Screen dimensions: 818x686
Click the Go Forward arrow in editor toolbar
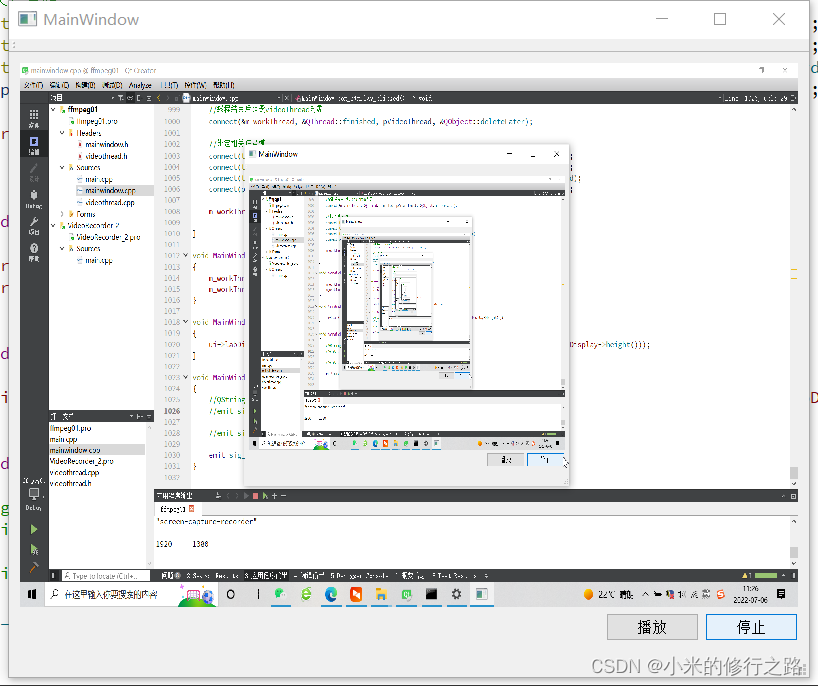(167, 98)
